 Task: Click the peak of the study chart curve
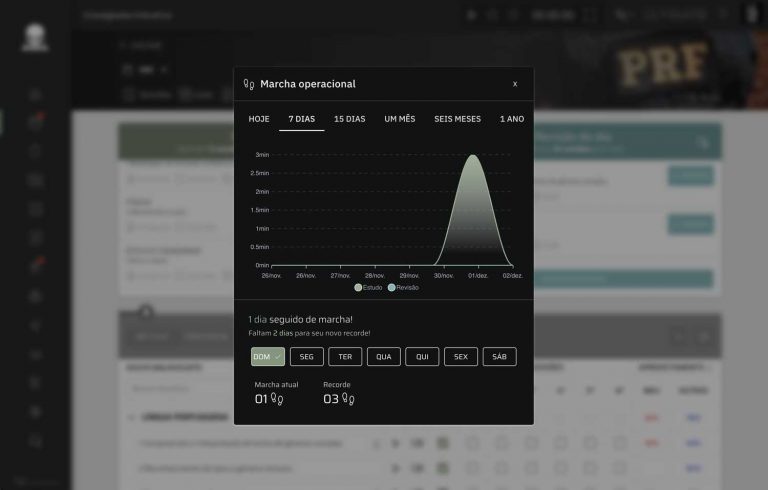[473, 156]
